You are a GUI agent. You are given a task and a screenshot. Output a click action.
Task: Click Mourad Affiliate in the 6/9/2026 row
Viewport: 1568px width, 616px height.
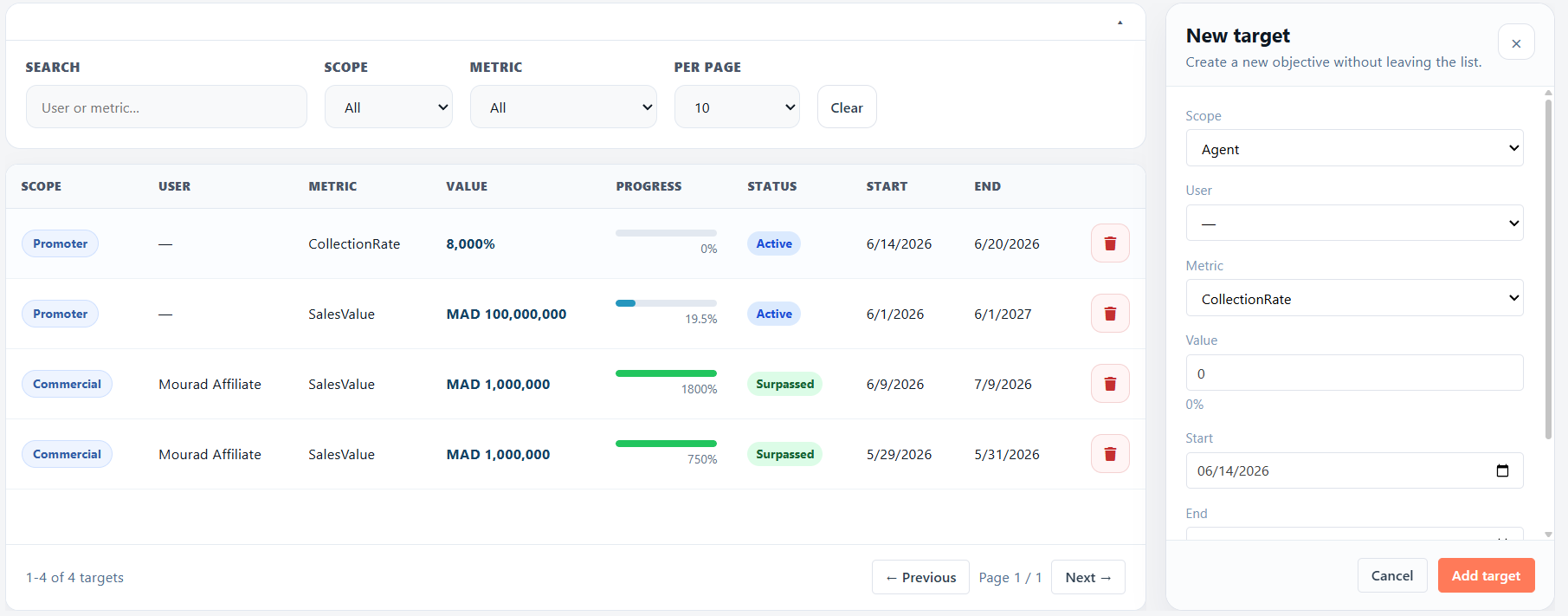click(x=210, y=385)
